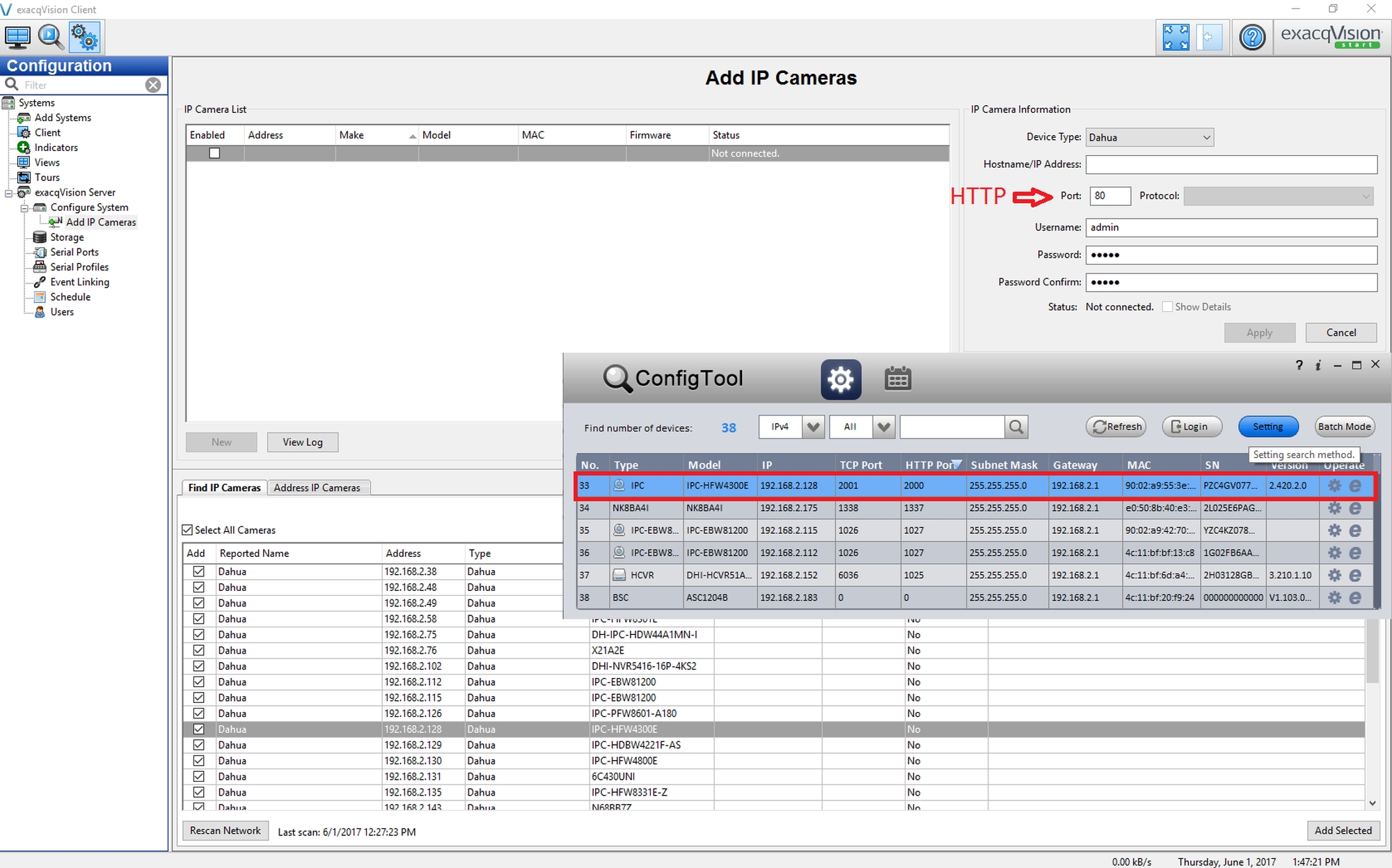The image size is (1392, 868).
Task: Click the Rescan Network button
Action: click(226, 830)
